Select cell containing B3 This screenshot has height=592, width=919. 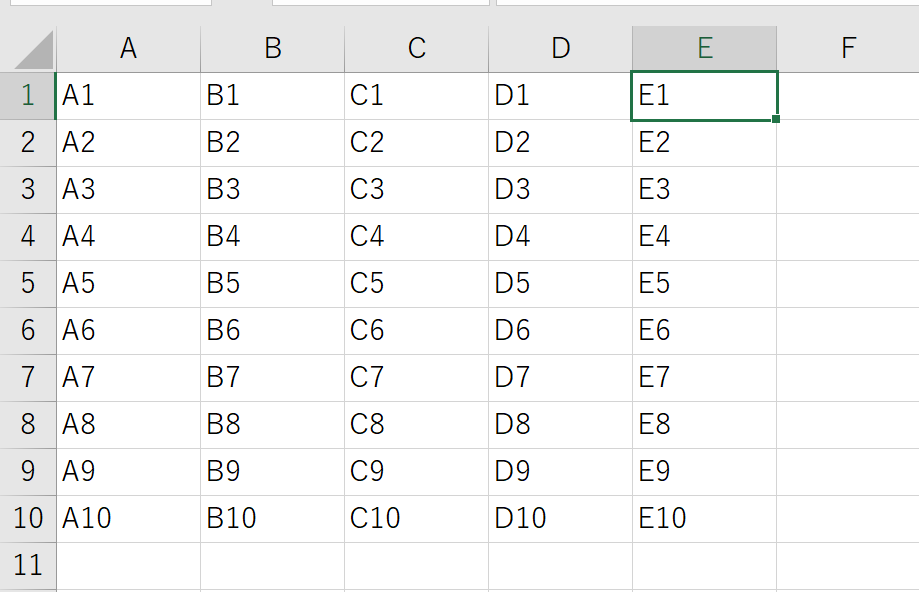coord(273,190)
